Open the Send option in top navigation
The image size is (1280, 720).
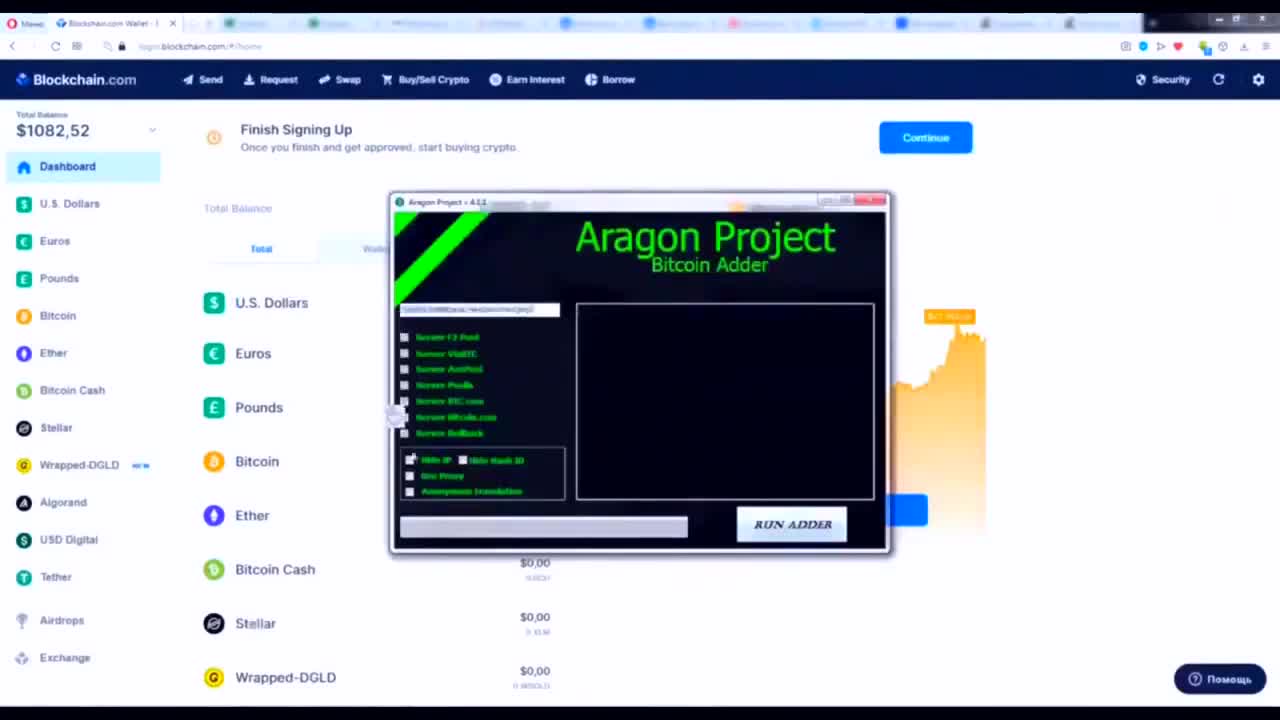coord(202,80)
